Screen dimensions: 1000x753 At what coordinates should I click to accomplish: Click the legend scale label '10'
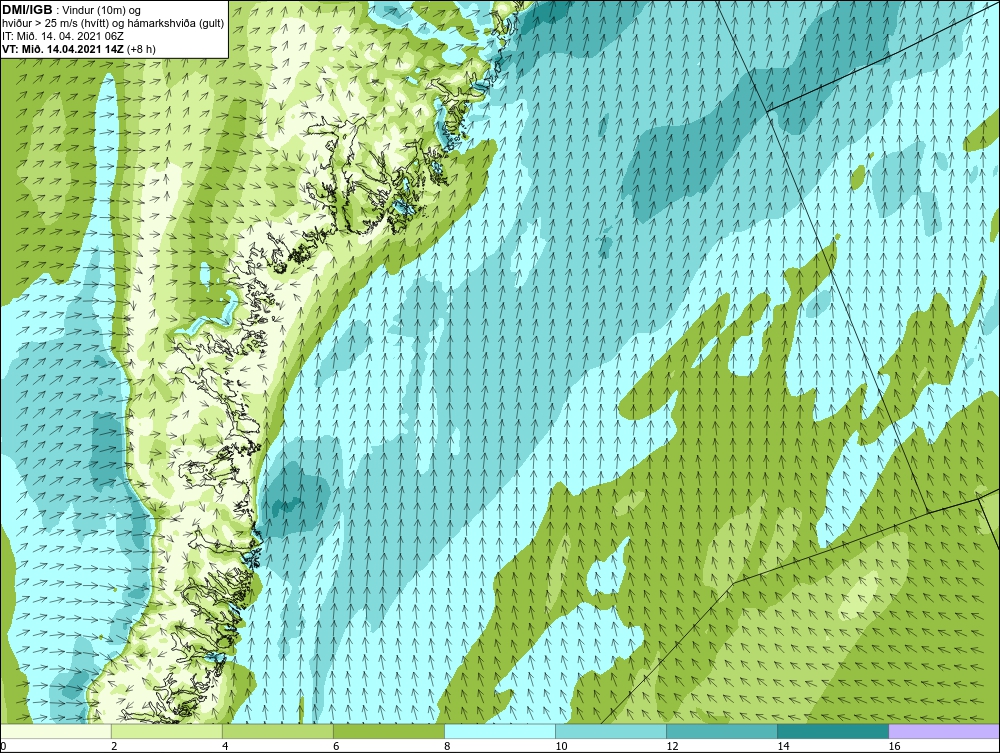pos(561,746)
